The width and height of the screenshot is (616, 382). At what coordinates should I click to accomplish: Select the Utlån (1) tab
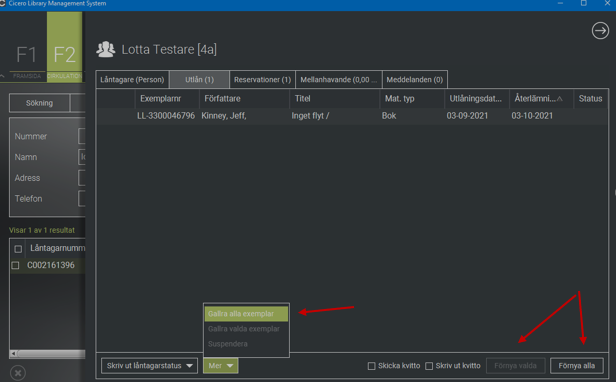(199, 79)
